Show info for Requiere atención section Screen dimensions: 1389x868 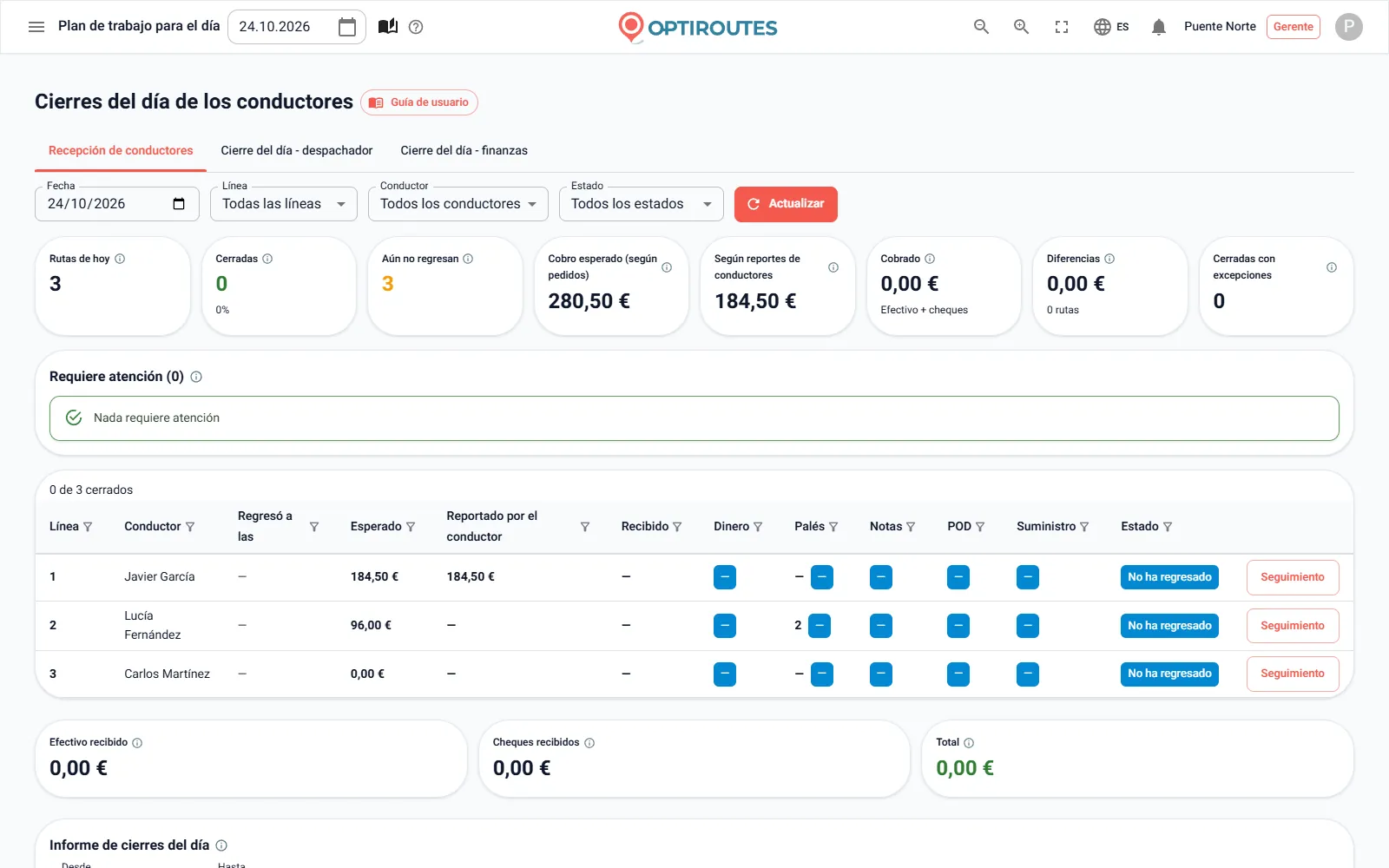[196, 377]
